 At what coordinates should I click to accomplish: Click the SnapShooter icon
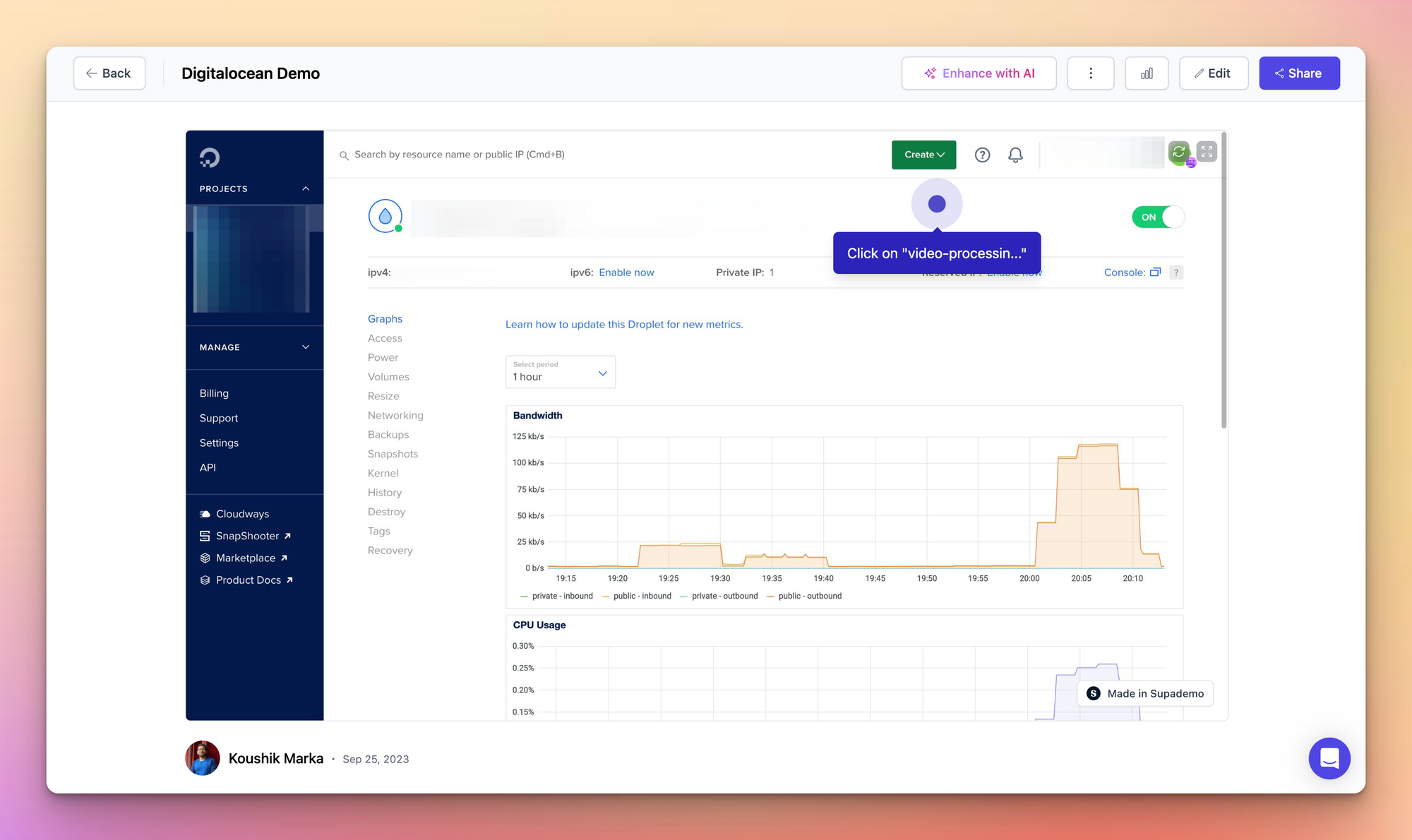click(x=205, y=536)
